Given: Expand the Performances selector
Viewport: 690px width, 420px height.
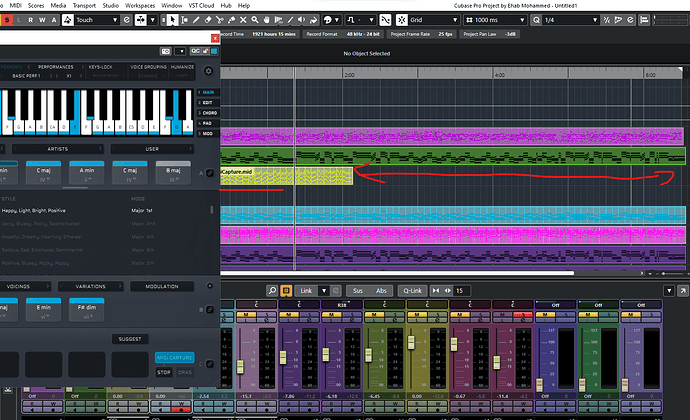Looking at the screenshot, I should [x=55, y=67].
